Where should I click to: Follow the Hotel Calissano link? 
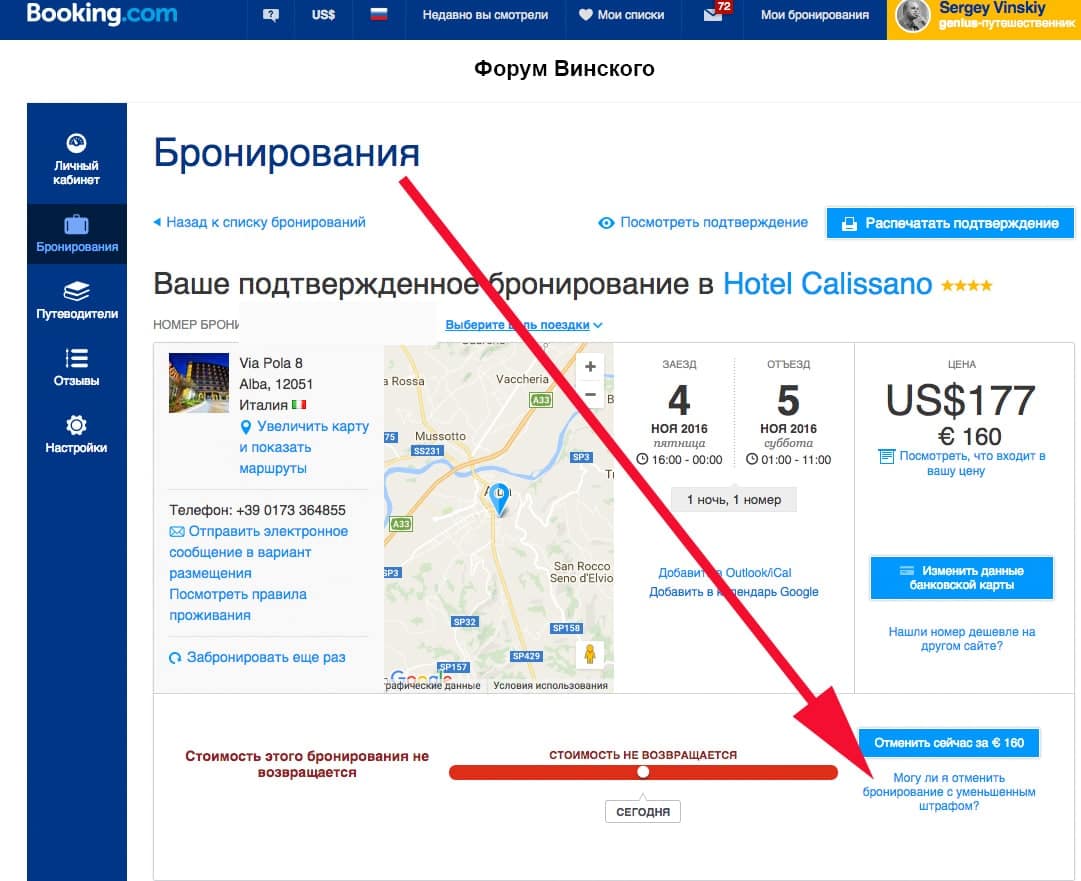pos(827,284)
